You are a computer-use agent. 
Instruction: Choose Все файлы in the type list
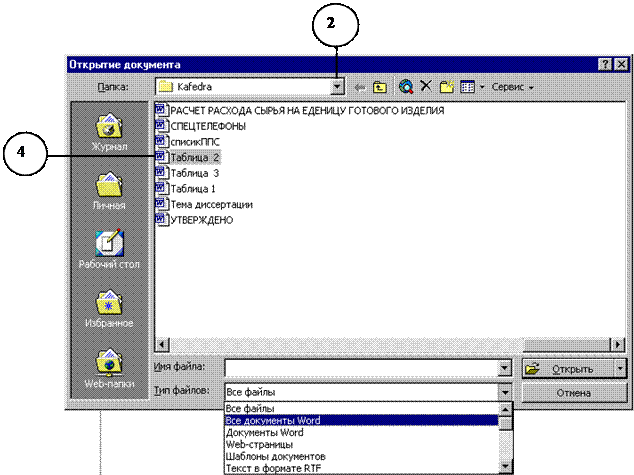coord(361,408)
